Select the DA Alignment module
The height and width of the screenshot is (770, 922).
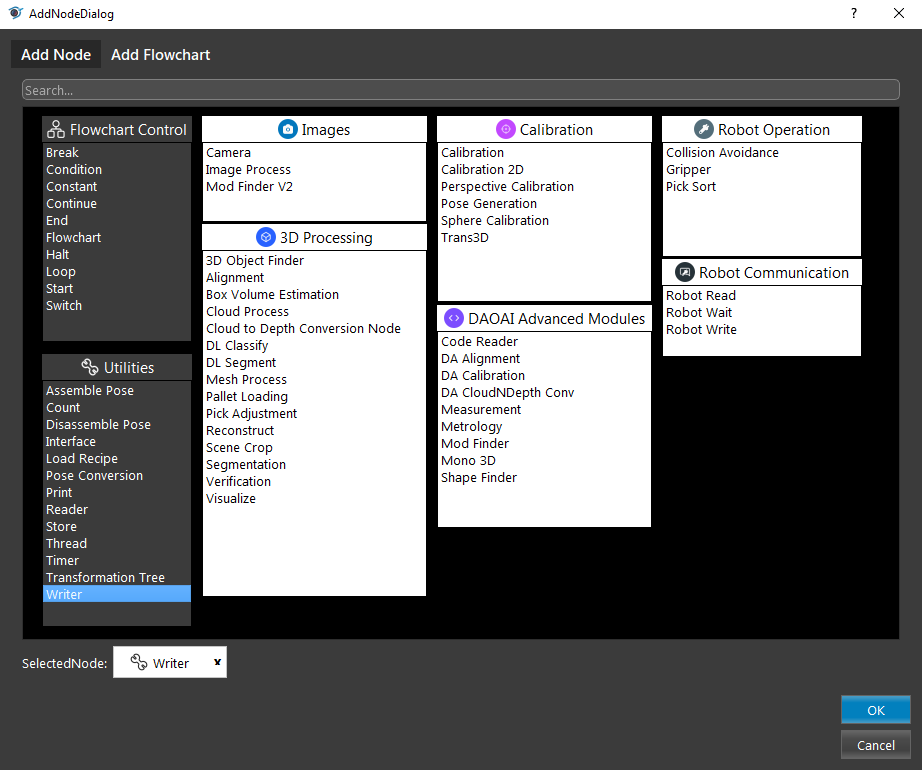[x=480, y=359]
